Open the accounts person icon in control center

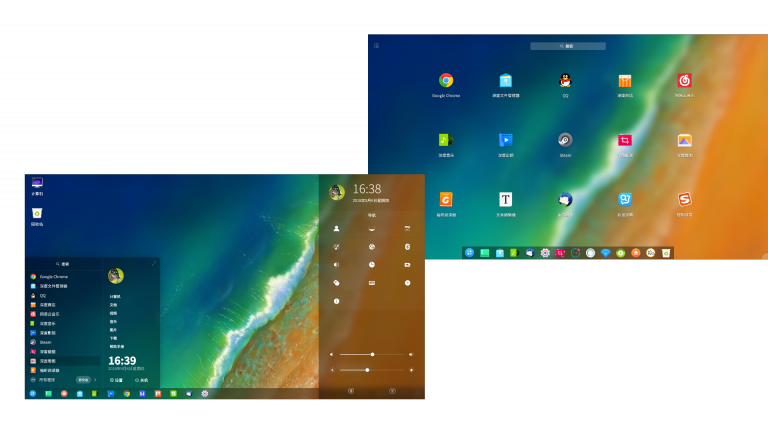337,229
